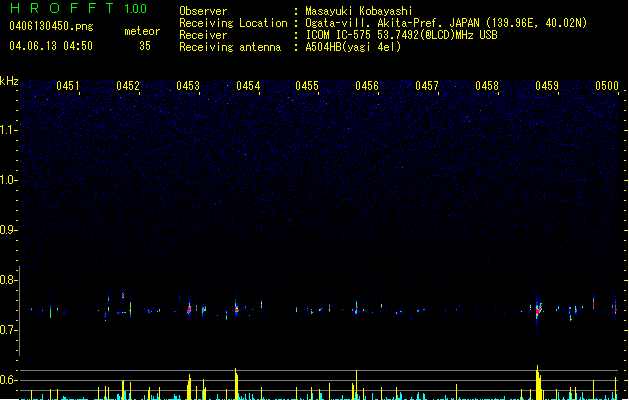
Task: Click the 'meteor' label
Action: point(142,31)
